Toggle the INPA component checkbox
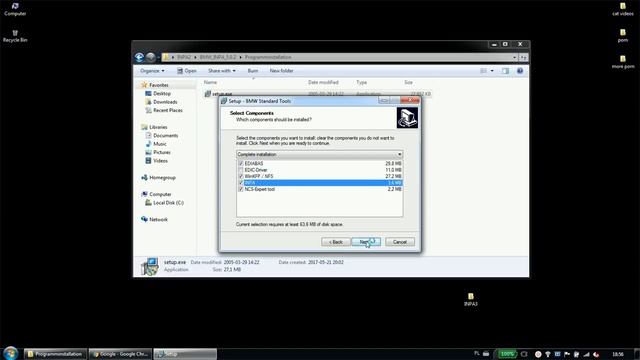640x360 pixels. tap(241, 183)
